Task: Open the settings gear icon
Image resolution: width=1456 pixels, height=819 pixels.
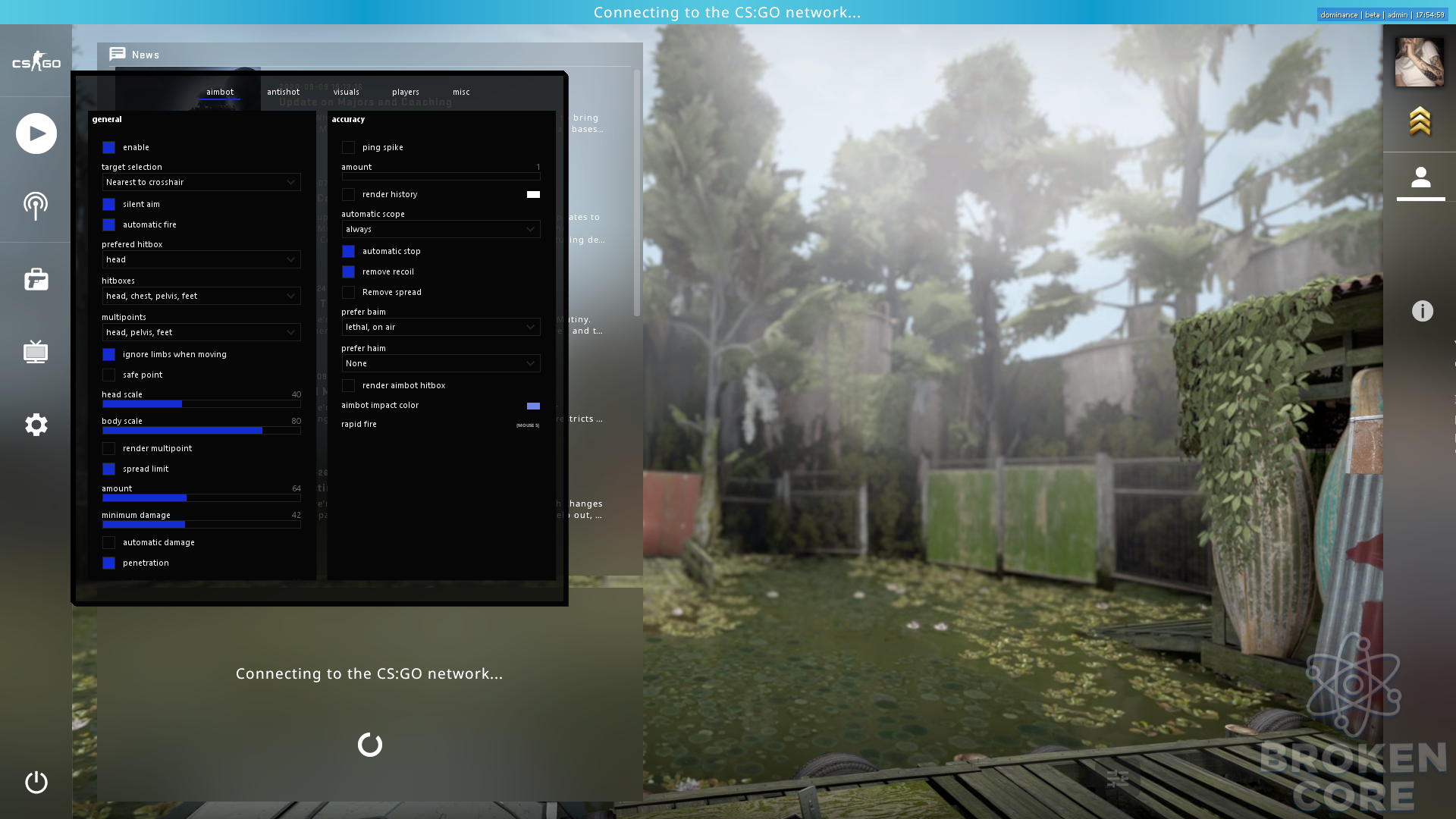Action: 36,425
